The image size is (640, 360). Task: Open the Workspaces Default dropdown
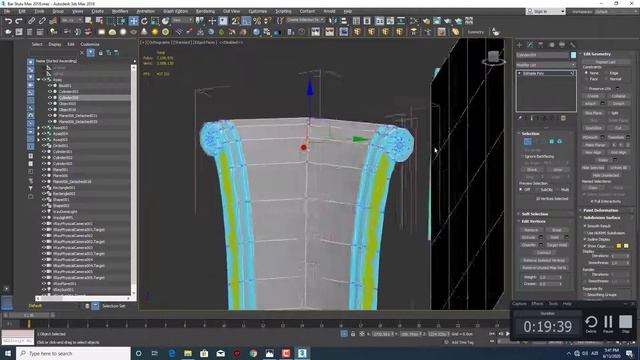coord(616,11)
